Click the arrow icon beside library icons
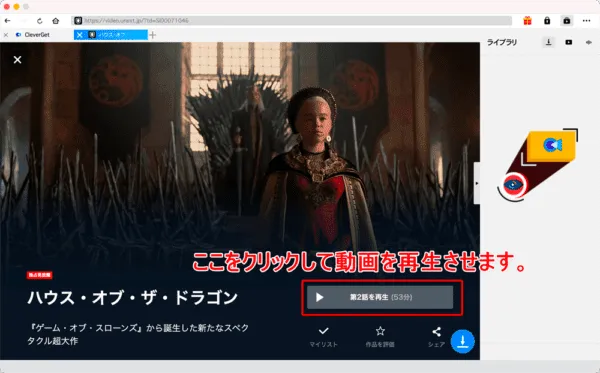600x373 pixels. pos(589,42)
